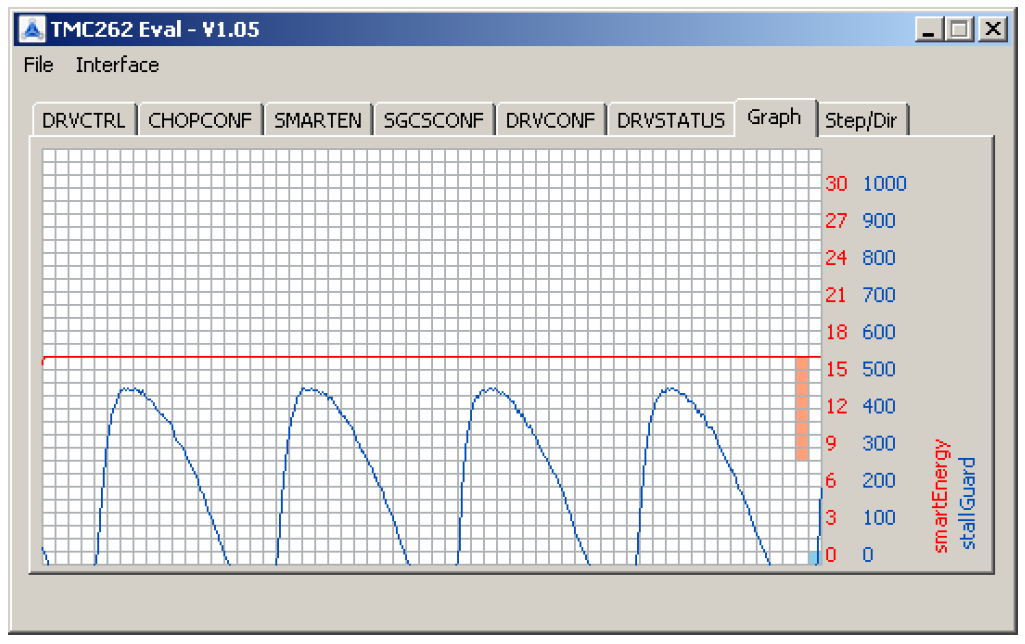1025x644 pixels.
Task: Click the red horizontal smartEnergy line
Action: 431,357
